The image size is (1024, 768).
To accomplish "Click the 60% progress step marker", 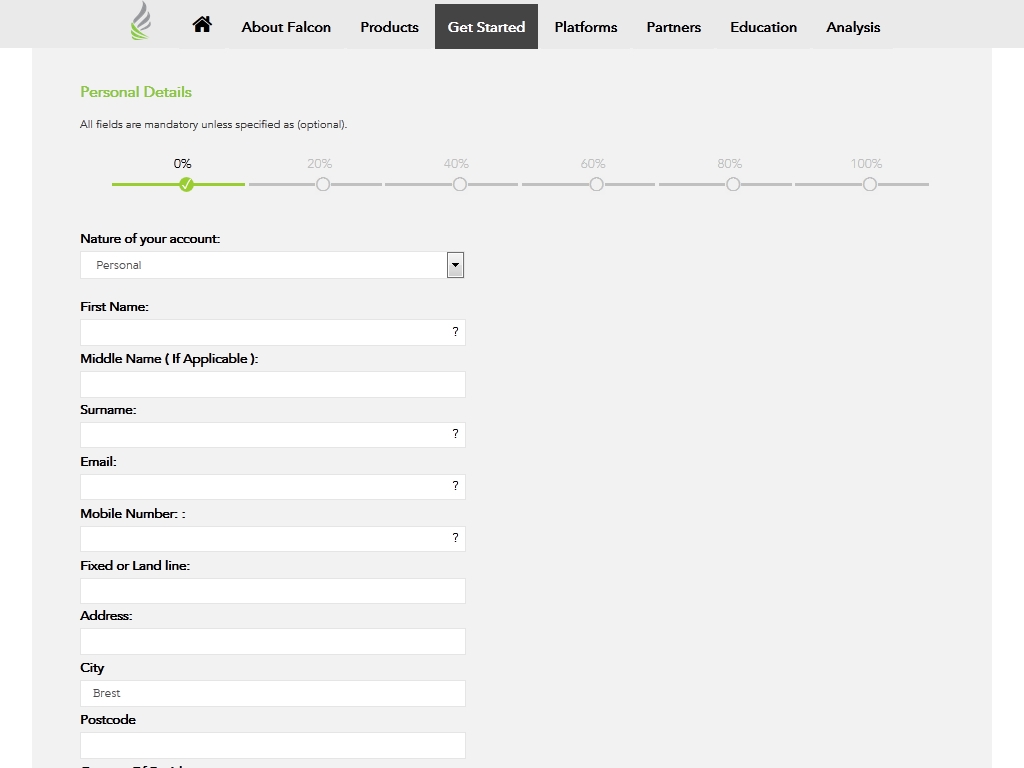I will coord(596,184).
